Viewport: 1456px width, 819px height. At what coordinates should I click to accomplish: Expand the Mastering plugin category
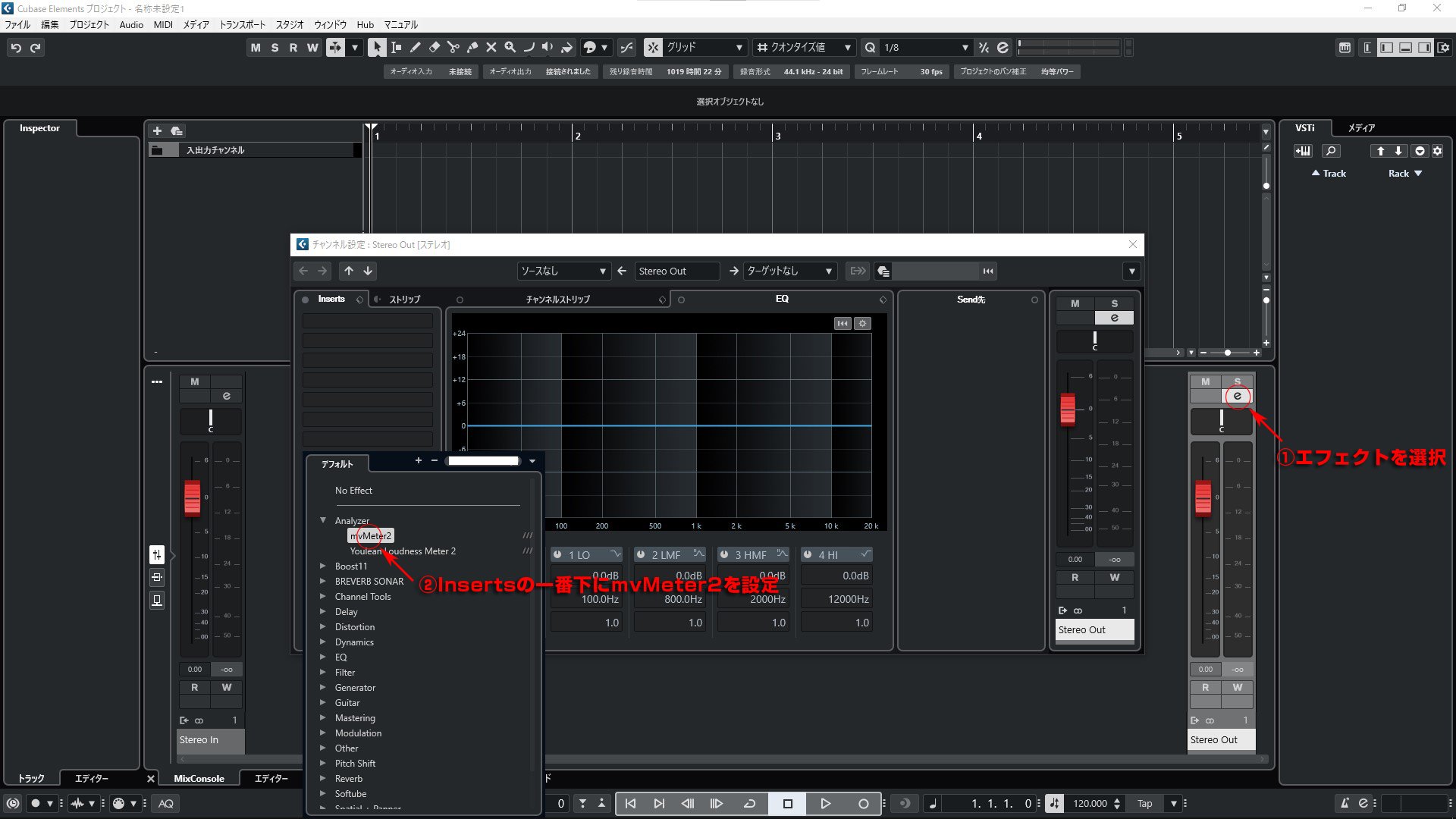[x=323, y=717]
